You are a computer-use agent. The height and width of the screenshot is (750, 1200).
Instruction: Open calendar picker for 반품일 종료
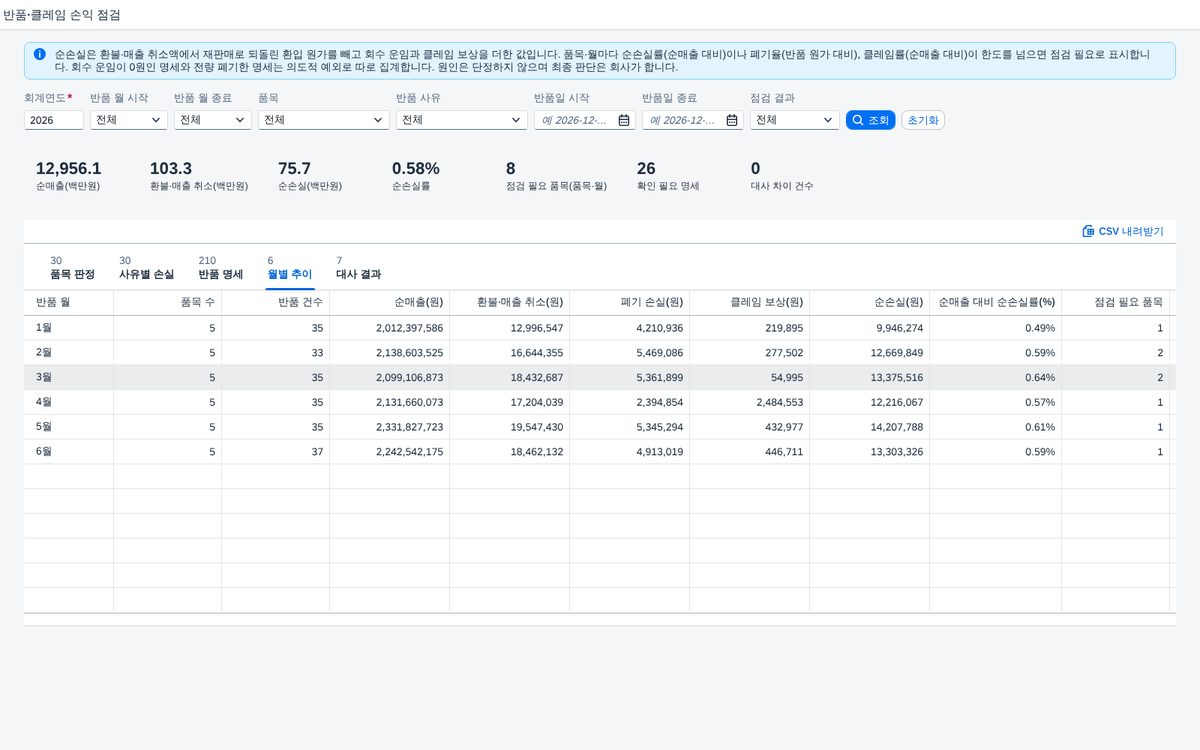tap(732, 120)
